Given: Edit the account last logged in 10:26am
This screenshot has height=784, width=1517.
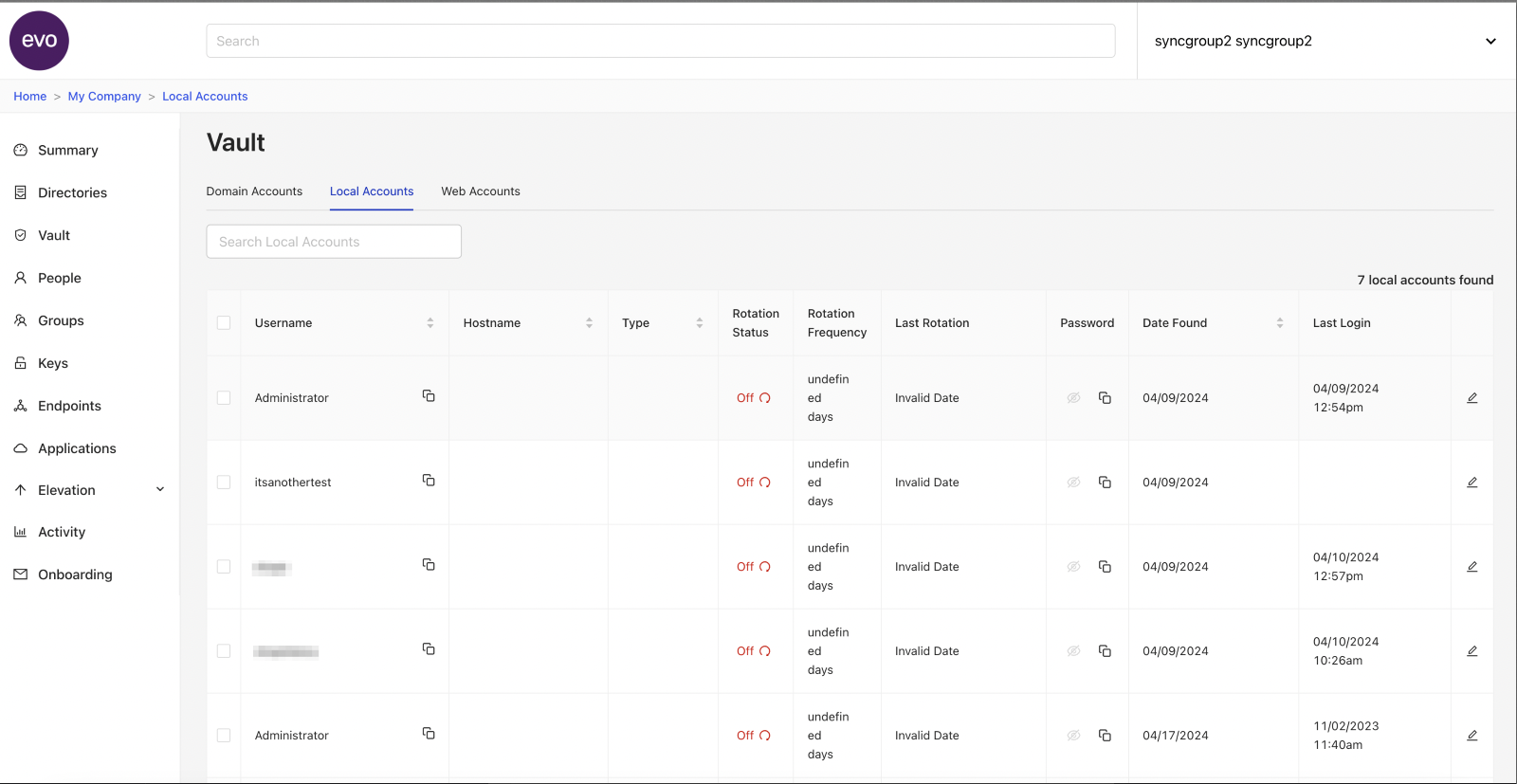Looking at the screenshot, I should point(1472,651).
